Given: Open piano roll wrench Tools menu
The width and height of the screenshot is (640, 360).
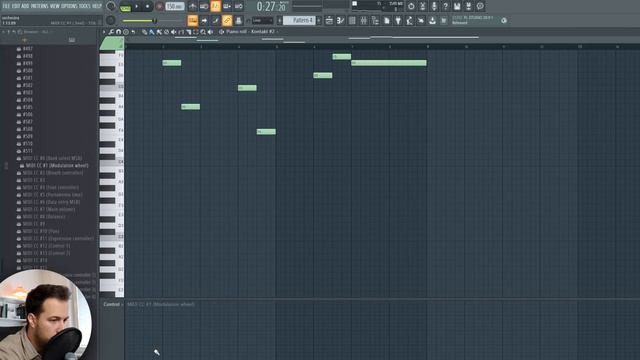Looking at the screenshot, I should [111, 32].
